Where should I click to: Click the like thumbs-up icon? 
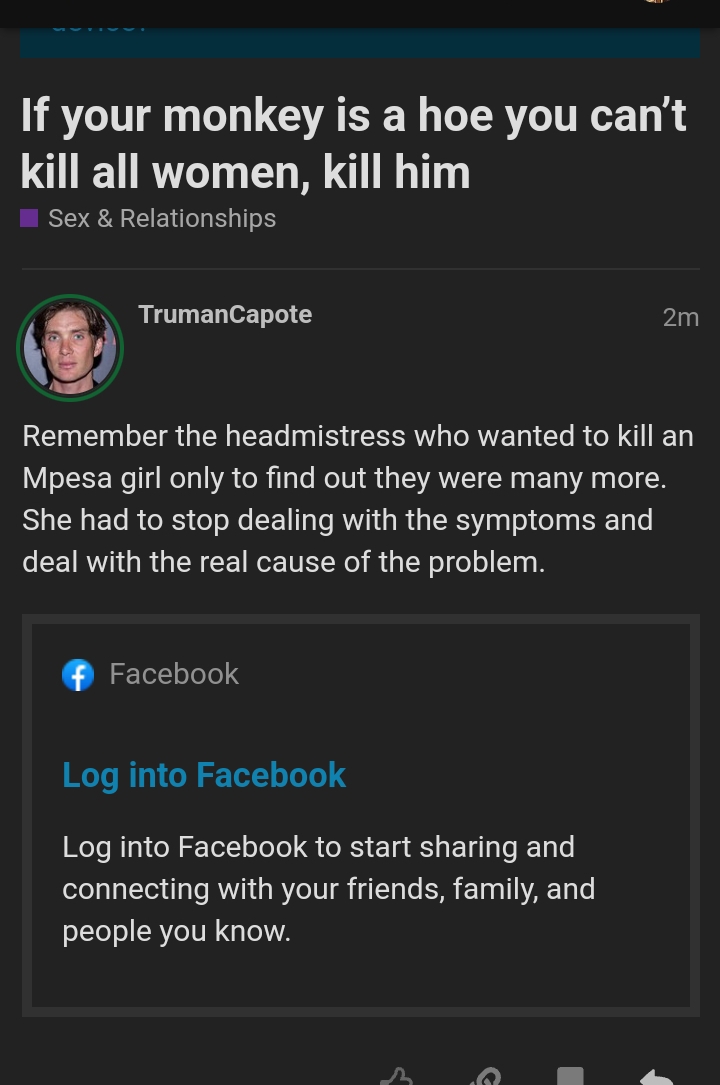coord(397,1077)
